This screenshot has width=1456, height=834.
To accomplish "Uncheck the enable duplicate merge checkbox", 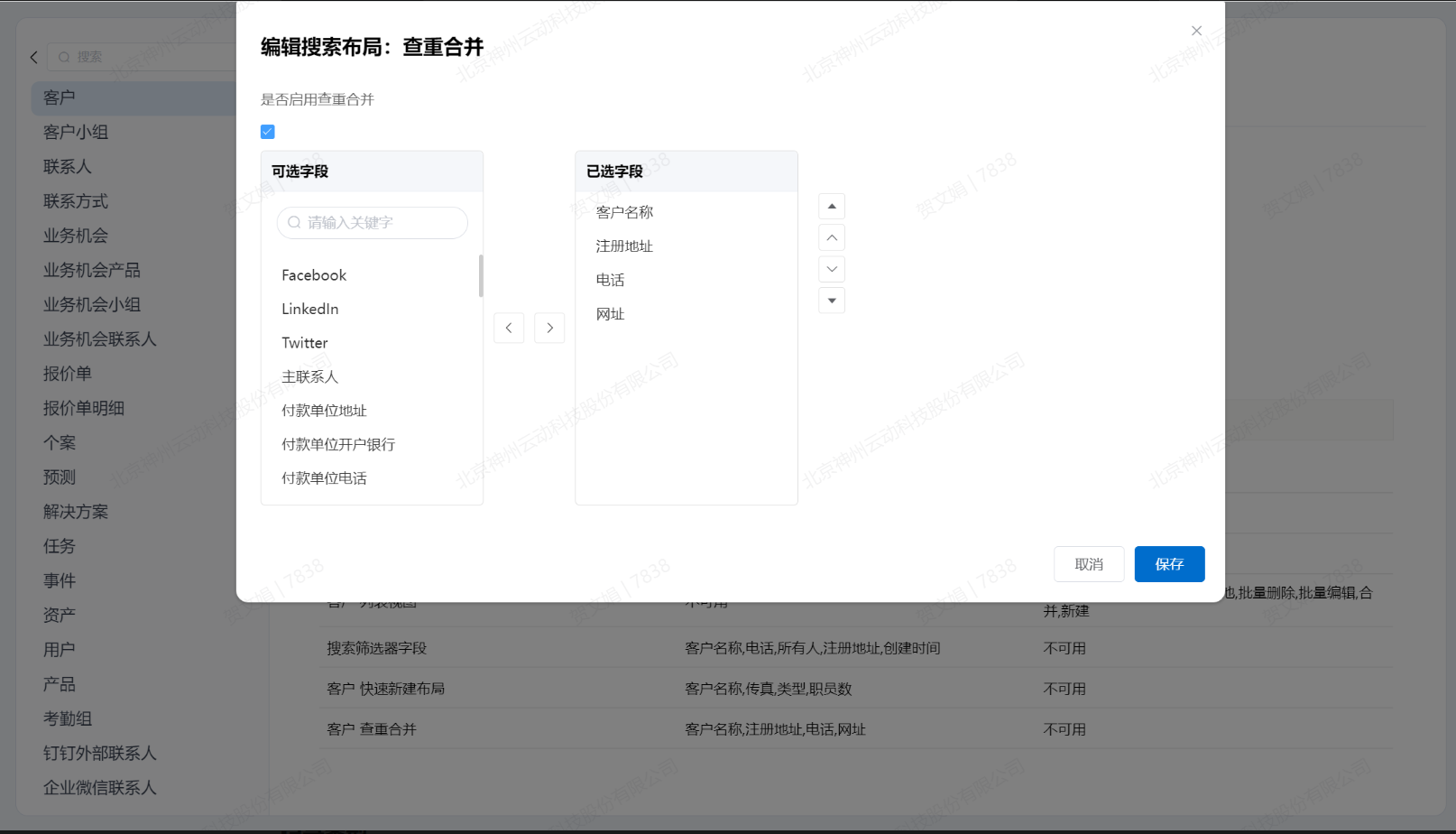I will click(x=268, y=132).
